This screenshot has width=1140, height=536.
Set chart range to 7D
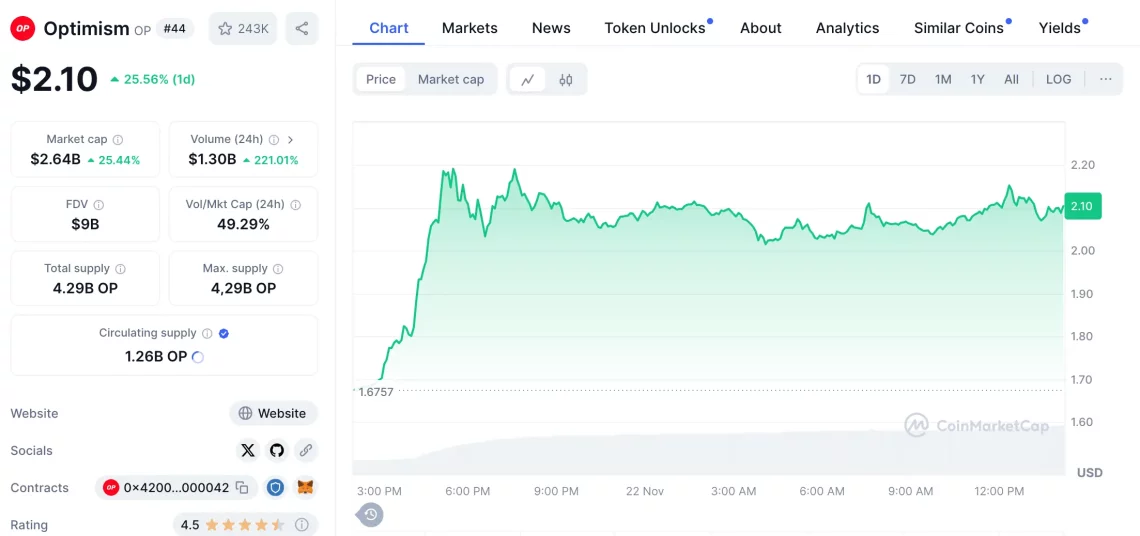(907, 79)
